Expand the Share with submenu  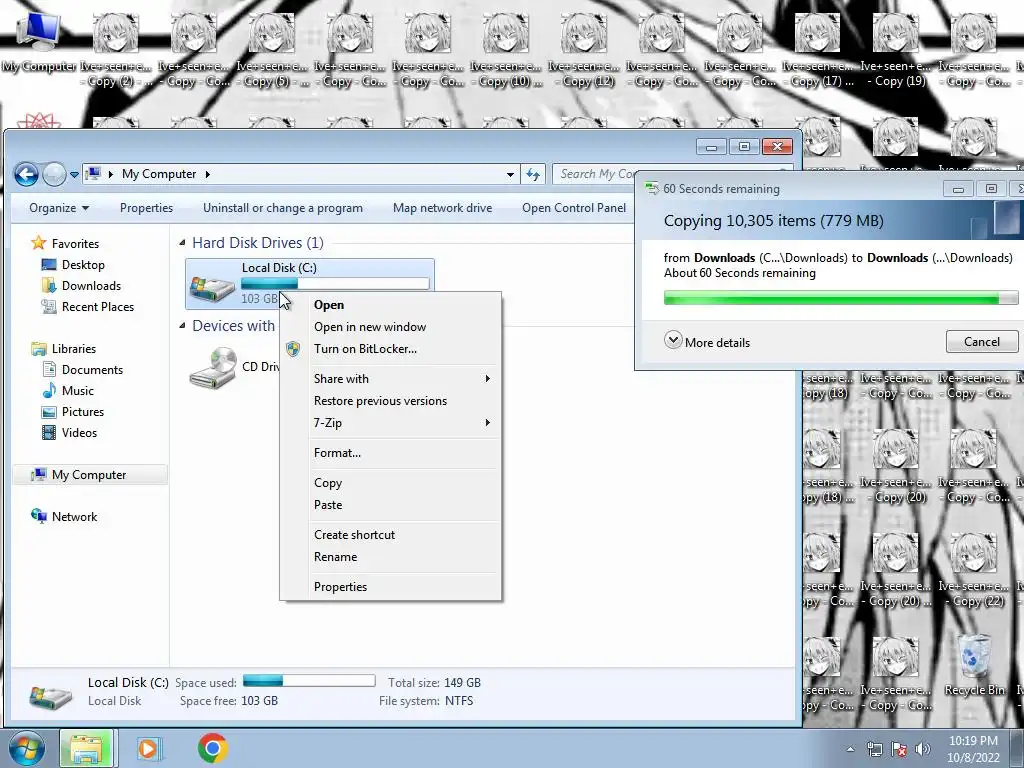(x=391, y=379)
